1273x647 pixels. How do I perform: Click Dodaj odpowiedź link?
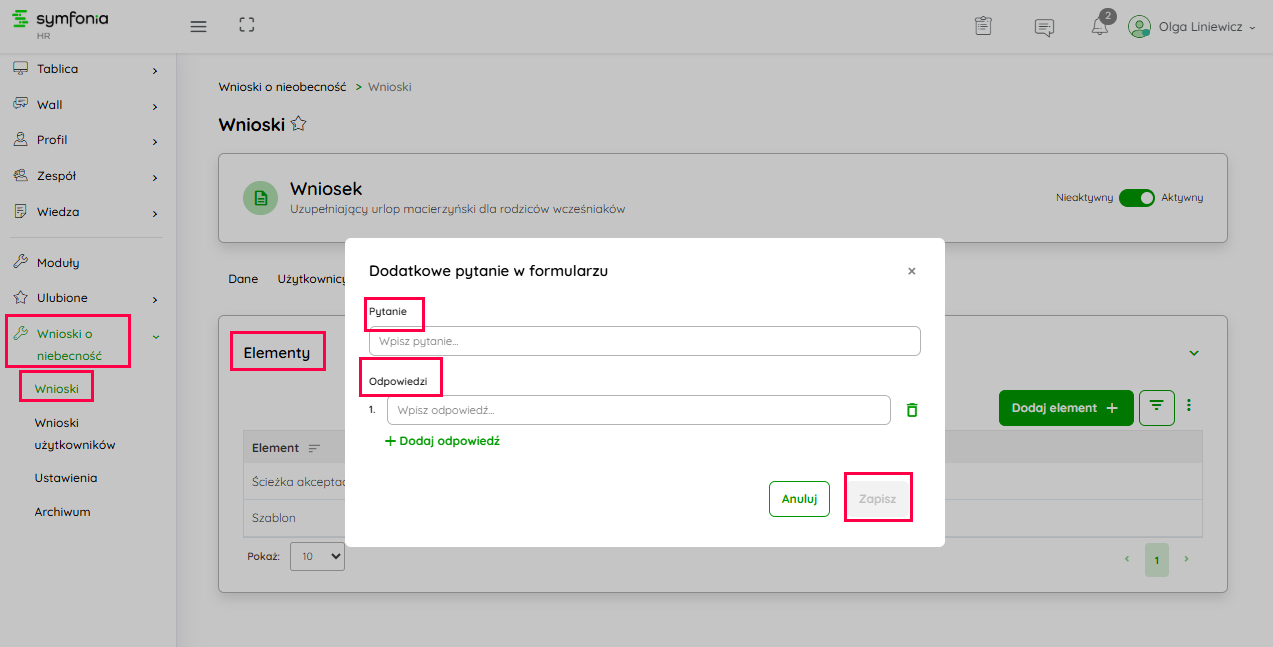(x=442, y=441)
